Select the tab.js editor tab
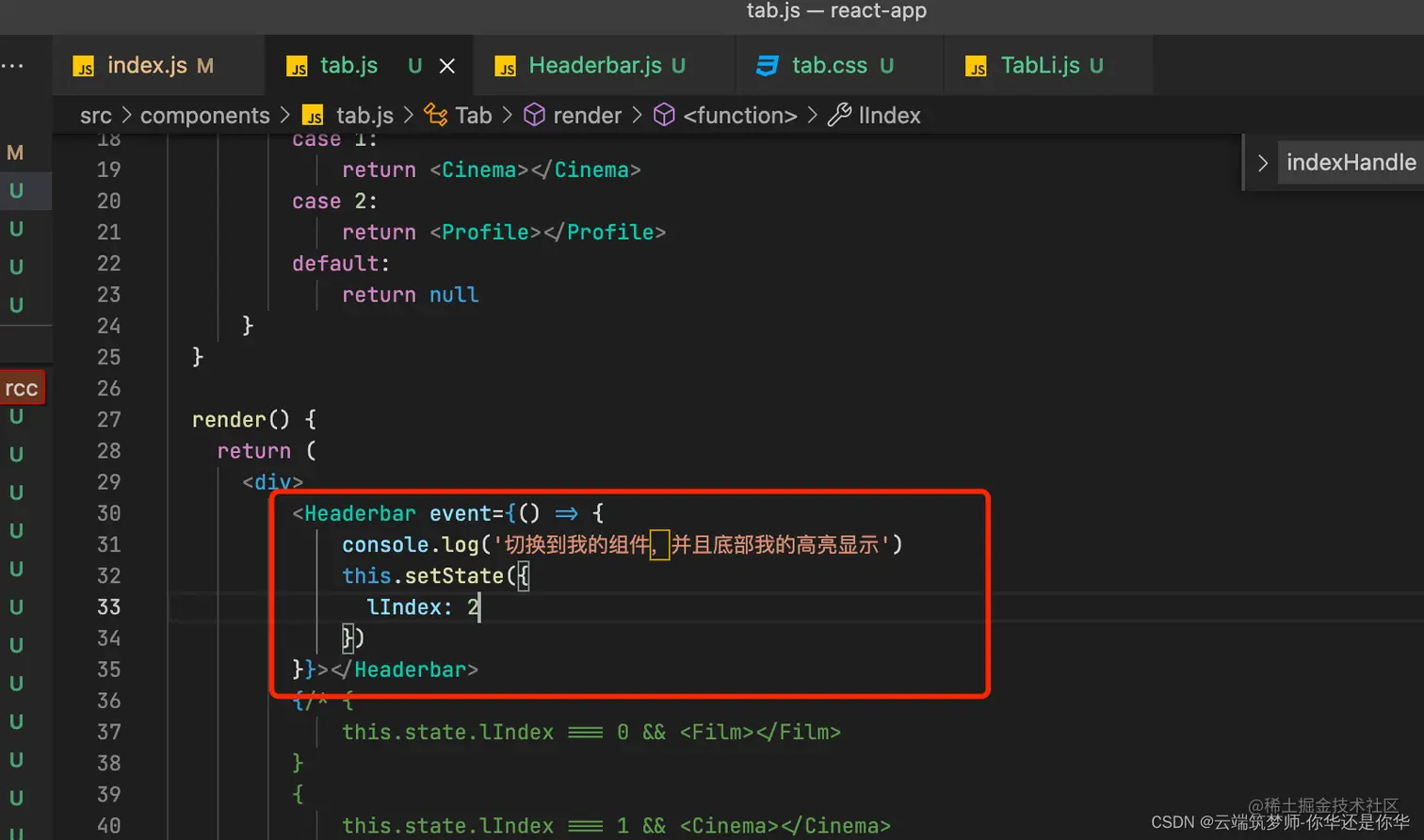Viewport: 1424px width, 840px height. [369, 66]
